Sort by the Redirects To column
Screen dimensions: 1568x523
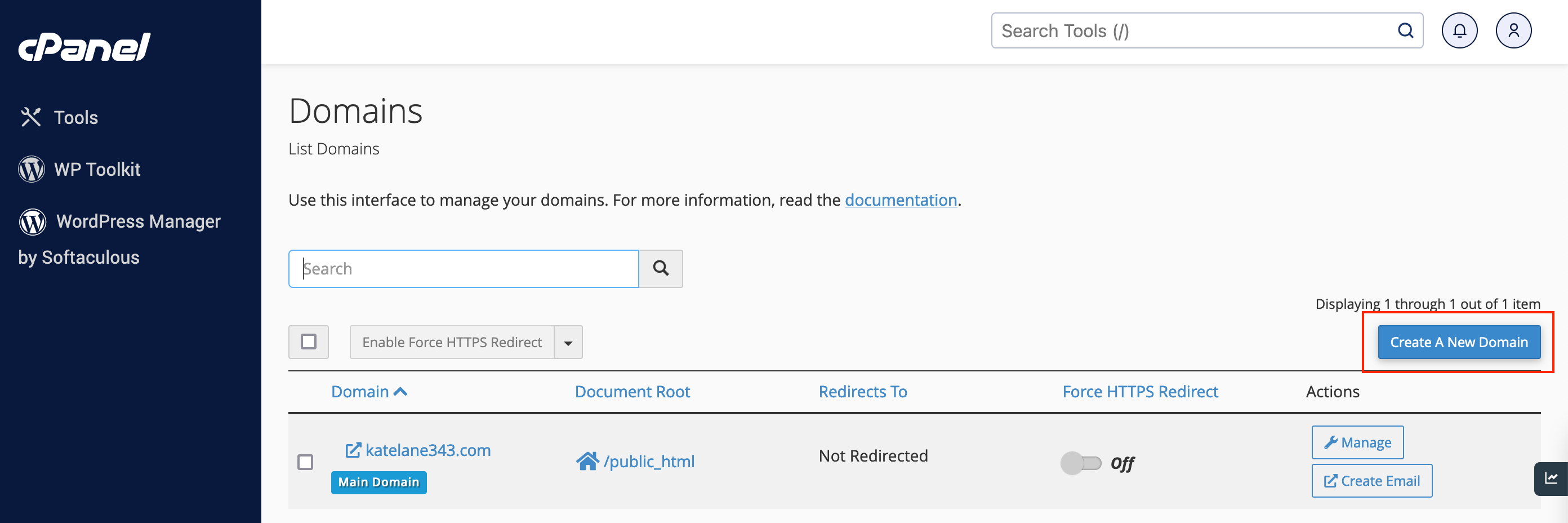point(862,392)
